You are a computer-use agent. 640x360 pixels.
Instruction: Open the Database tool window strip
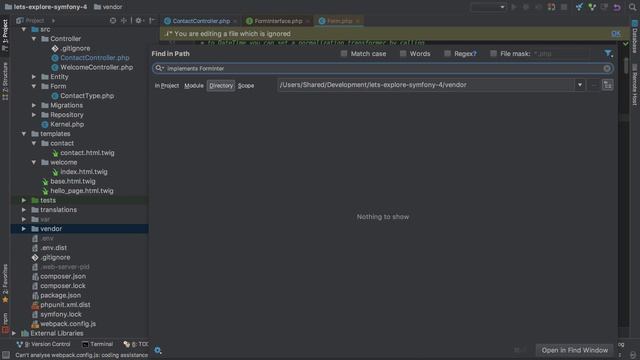coord(635,36)
